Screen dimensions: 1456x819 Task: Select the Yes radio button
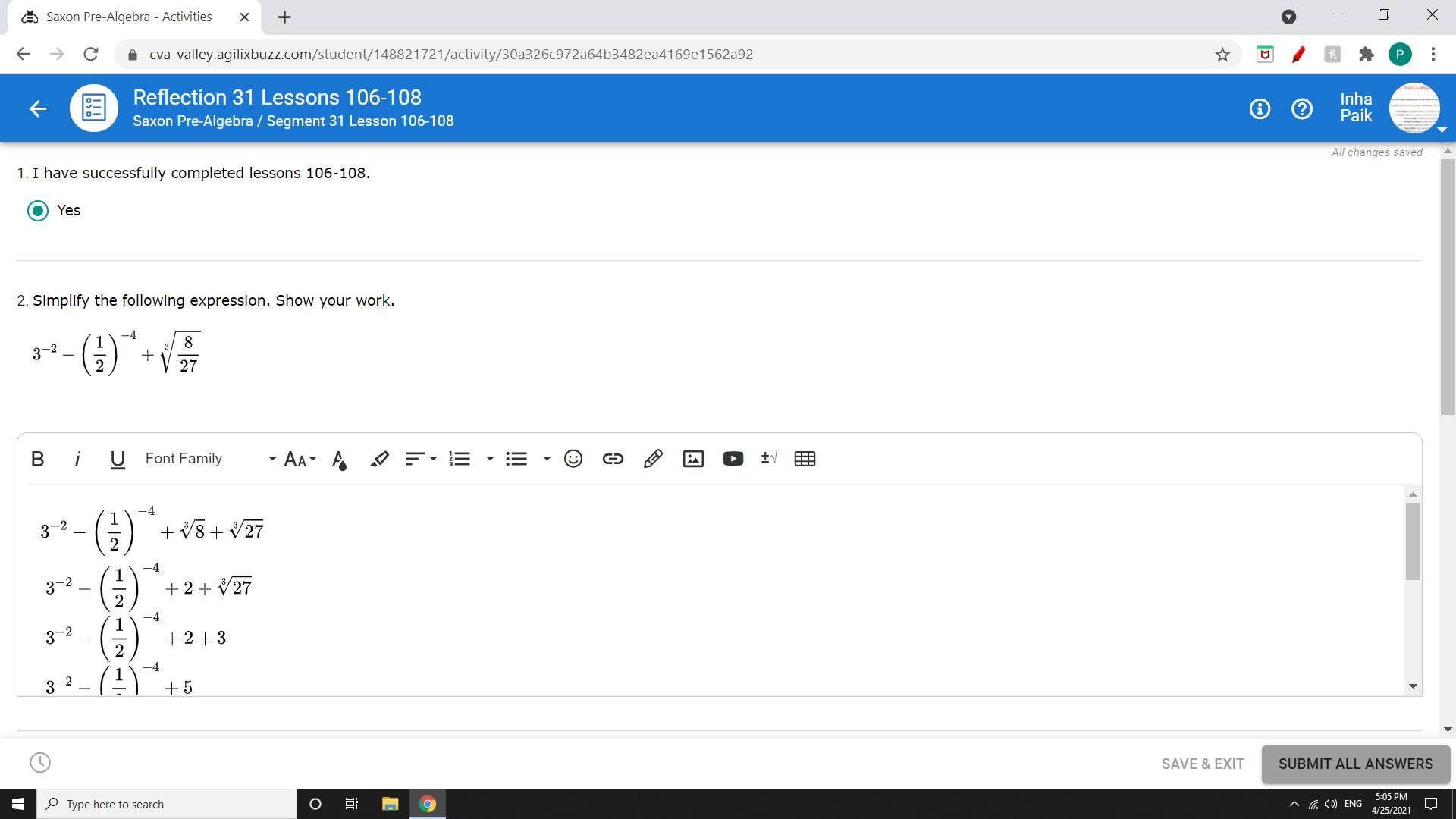(38, 211)
